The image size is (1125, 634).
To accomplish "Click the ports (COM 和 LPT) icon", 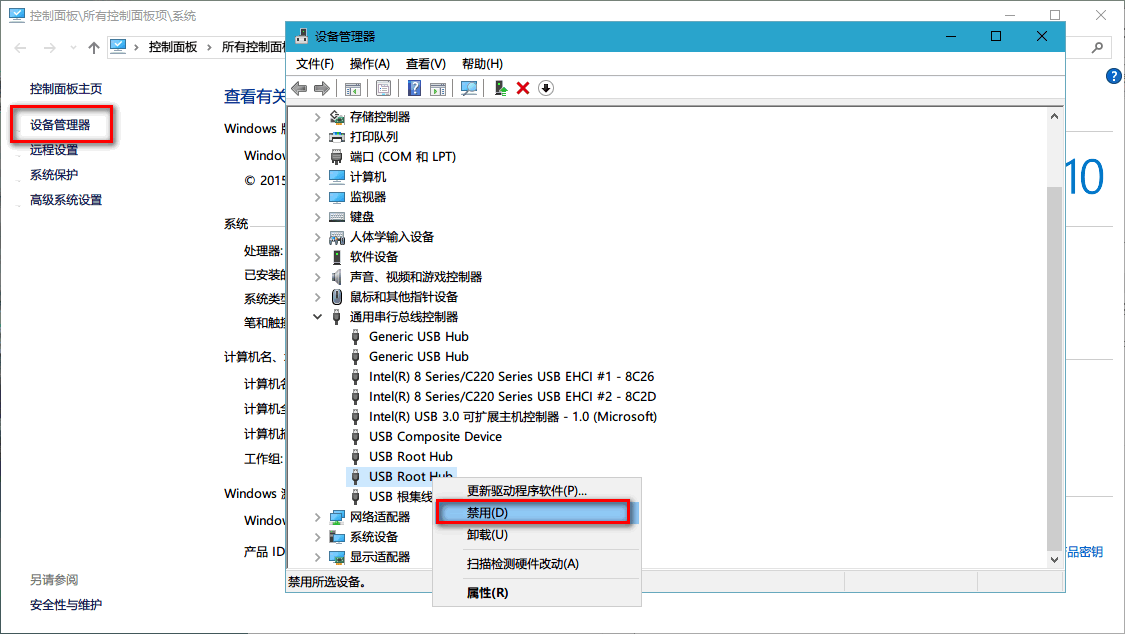I will [336, 157].
